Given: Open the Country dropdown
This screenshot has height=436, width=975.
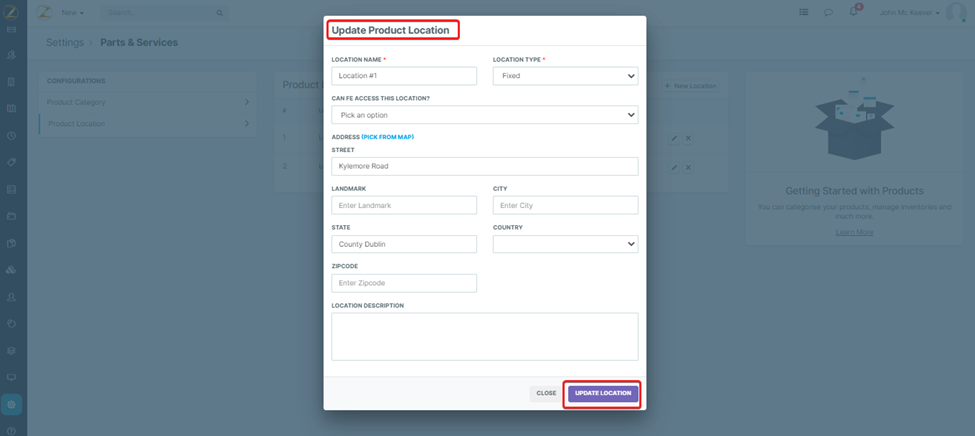Looking at the screenshot, I should pos(565,244).
